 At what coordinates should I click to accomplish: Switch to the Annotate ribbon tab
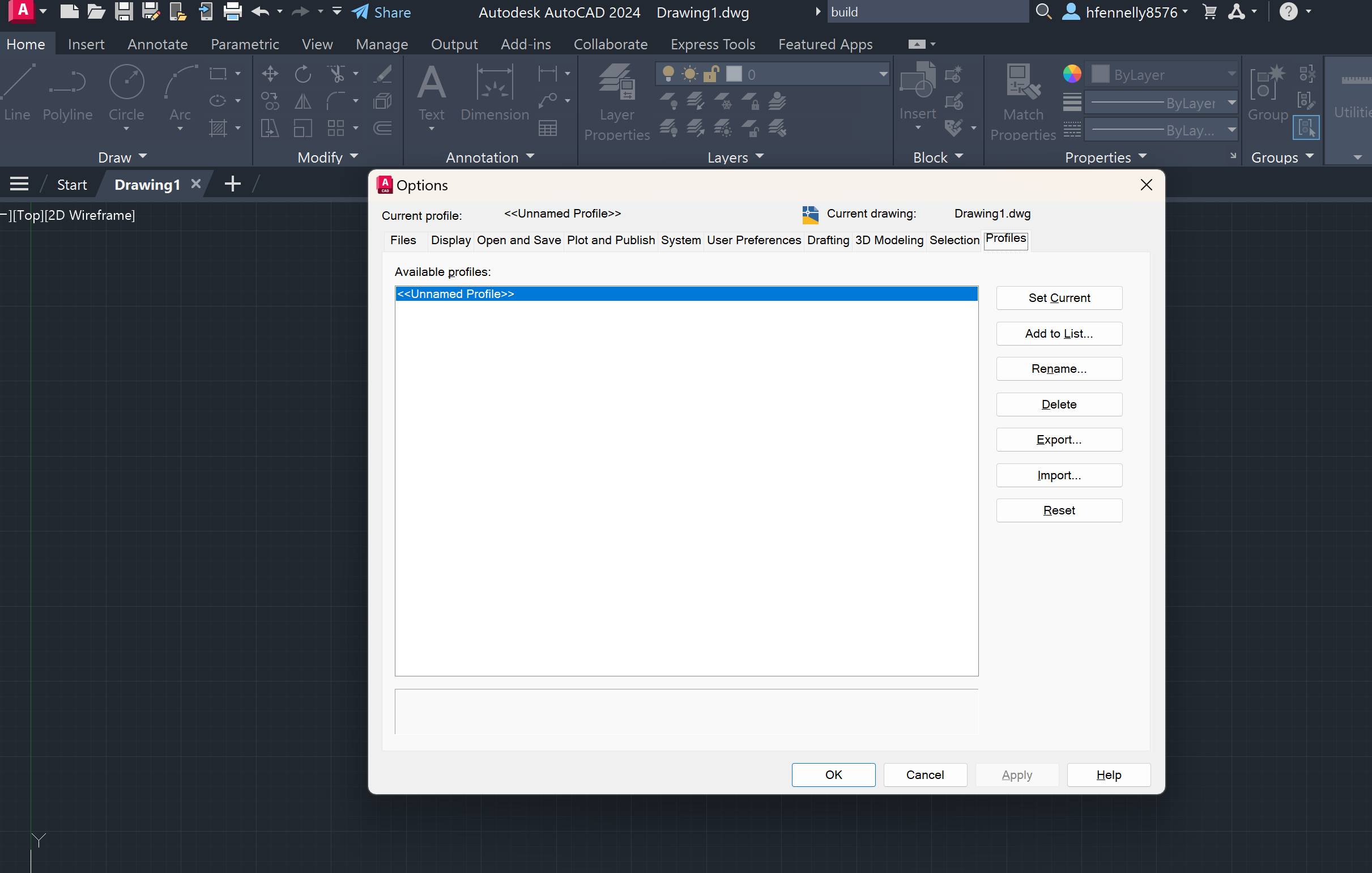tap(158, 44)
